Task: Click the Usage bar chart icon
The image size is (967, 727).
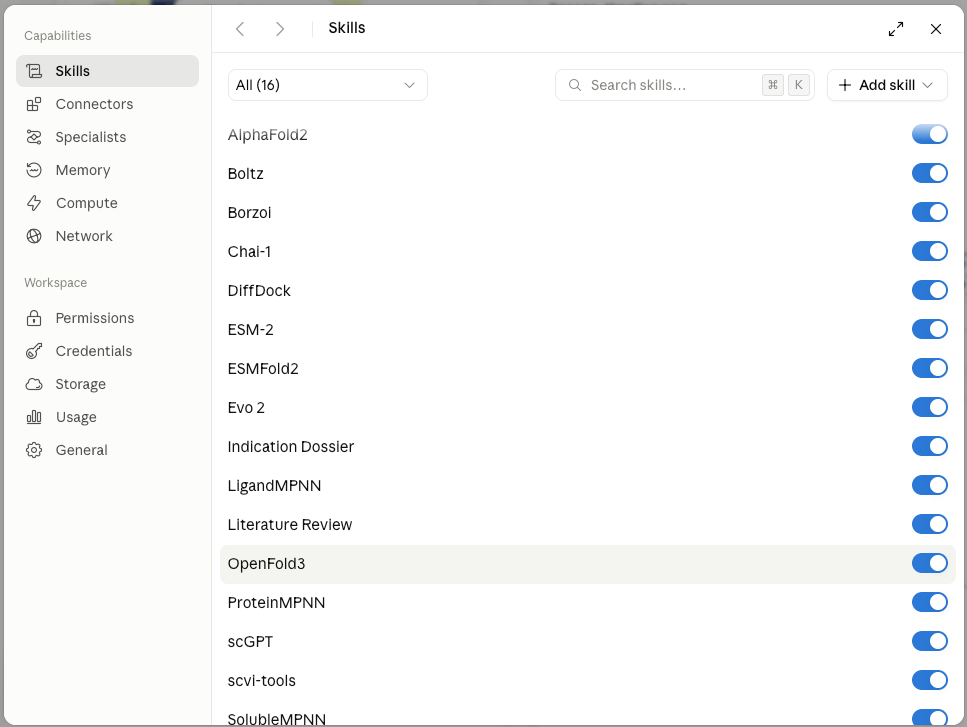Action: pyautogui.click(x=34, y=417)
